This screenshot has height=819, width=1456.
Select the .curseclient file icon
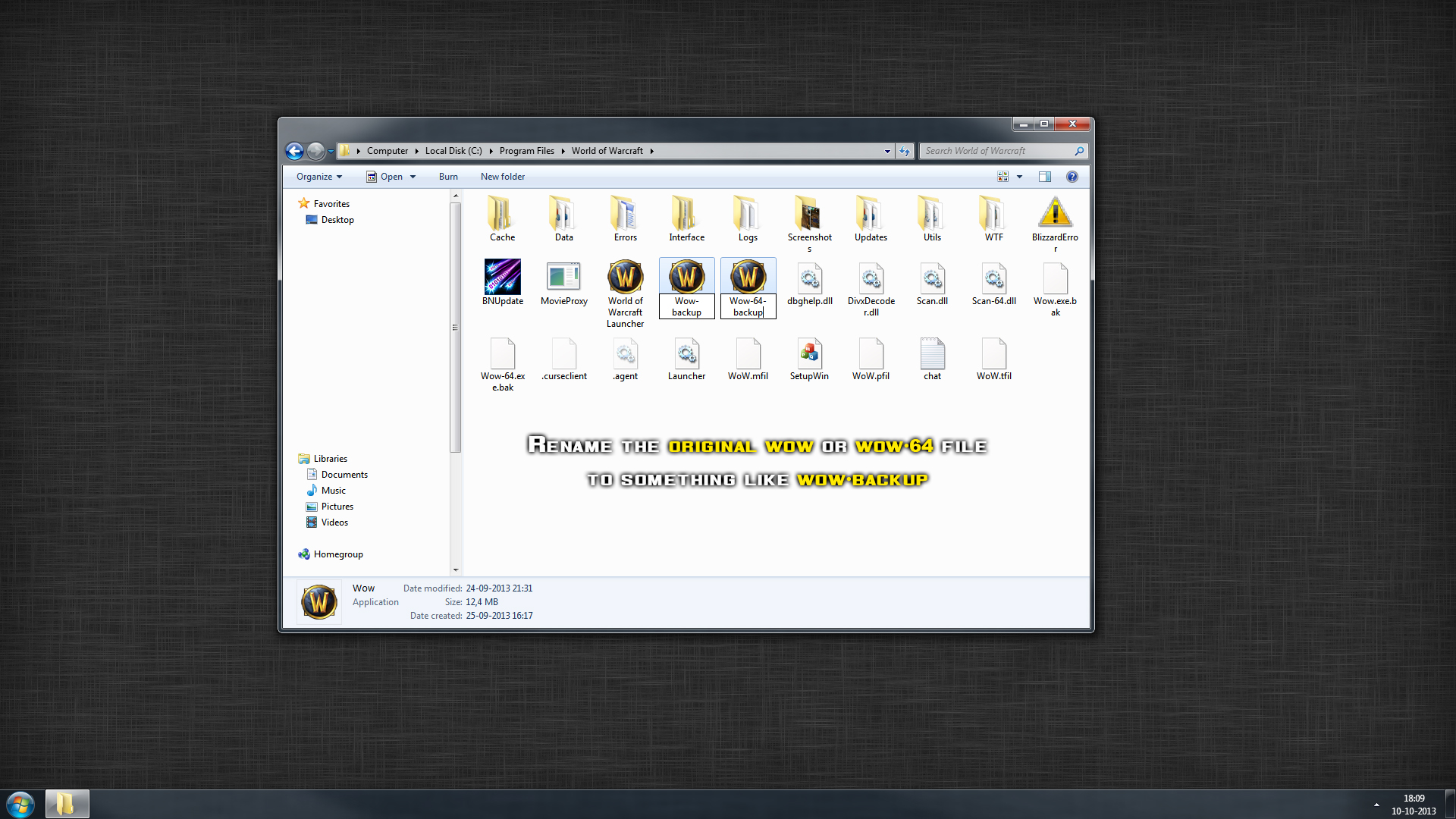click(563, 353)
